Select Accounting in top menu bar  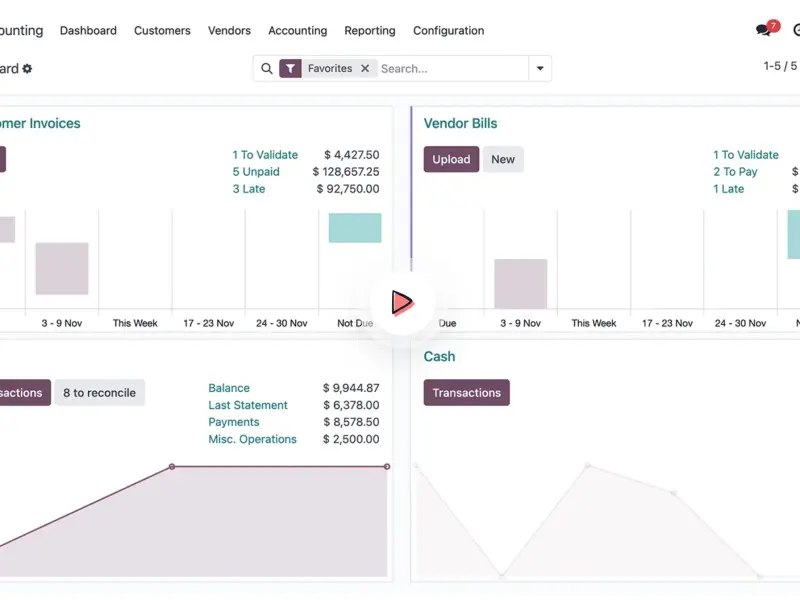click(x=297, y=31)
